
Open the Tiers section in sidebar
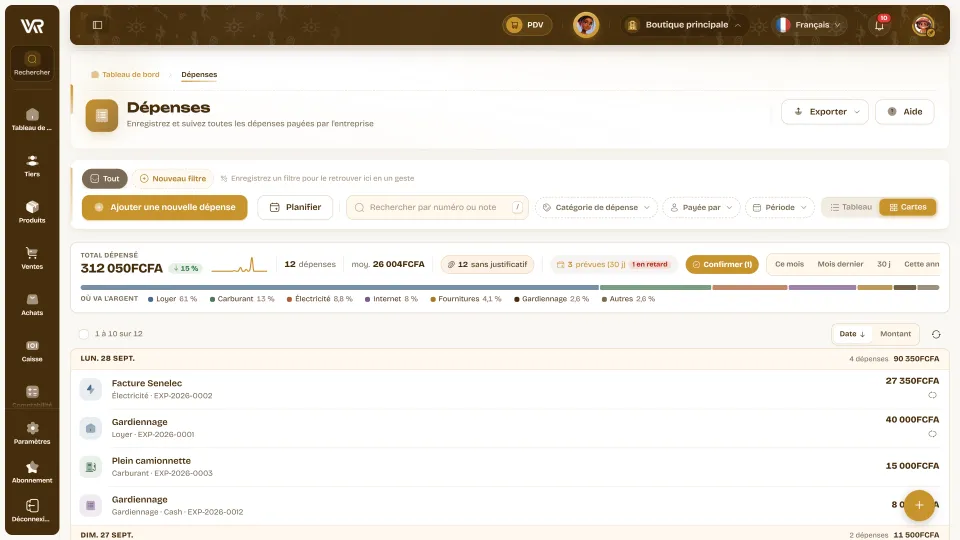point(32,166)
